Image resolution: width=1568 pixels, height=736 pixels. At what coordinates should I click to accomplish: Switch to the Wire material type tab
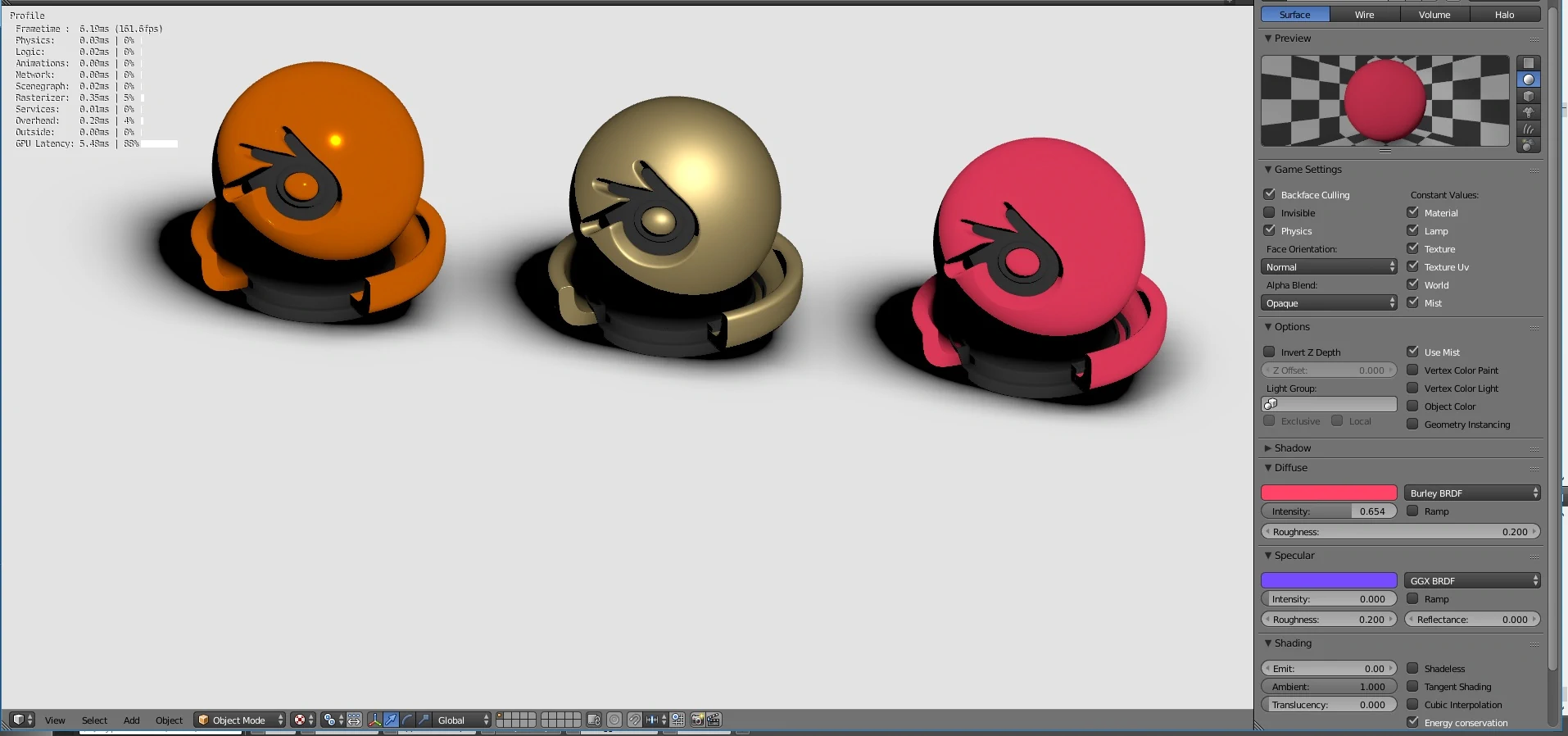pos(1364,14)
